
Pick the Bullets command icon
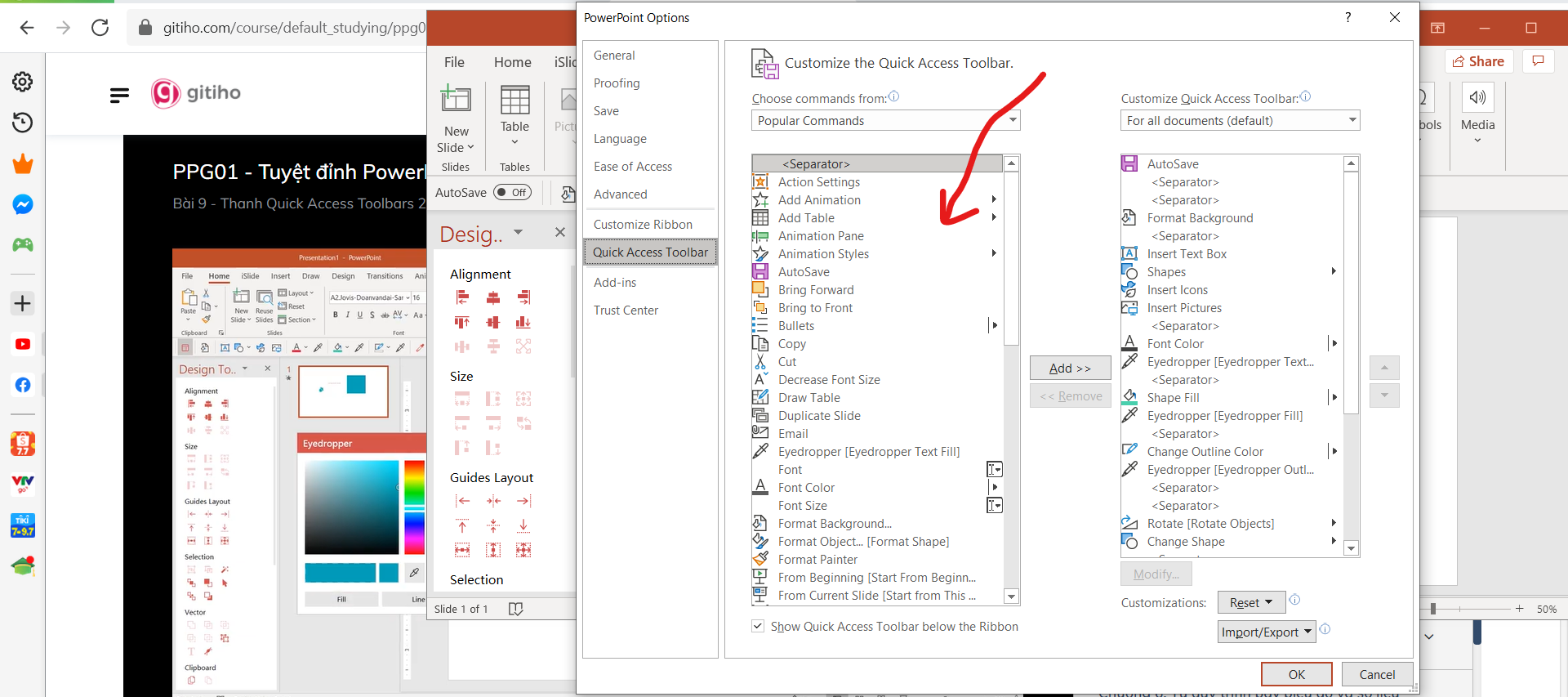[x=760, y=325]
